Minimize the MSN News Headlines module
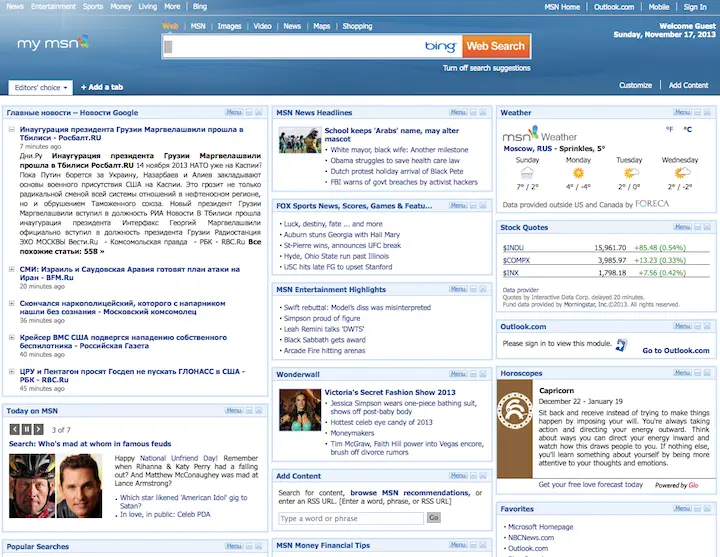Viewport: 720px width, 557px height. (x=473, y=112)
